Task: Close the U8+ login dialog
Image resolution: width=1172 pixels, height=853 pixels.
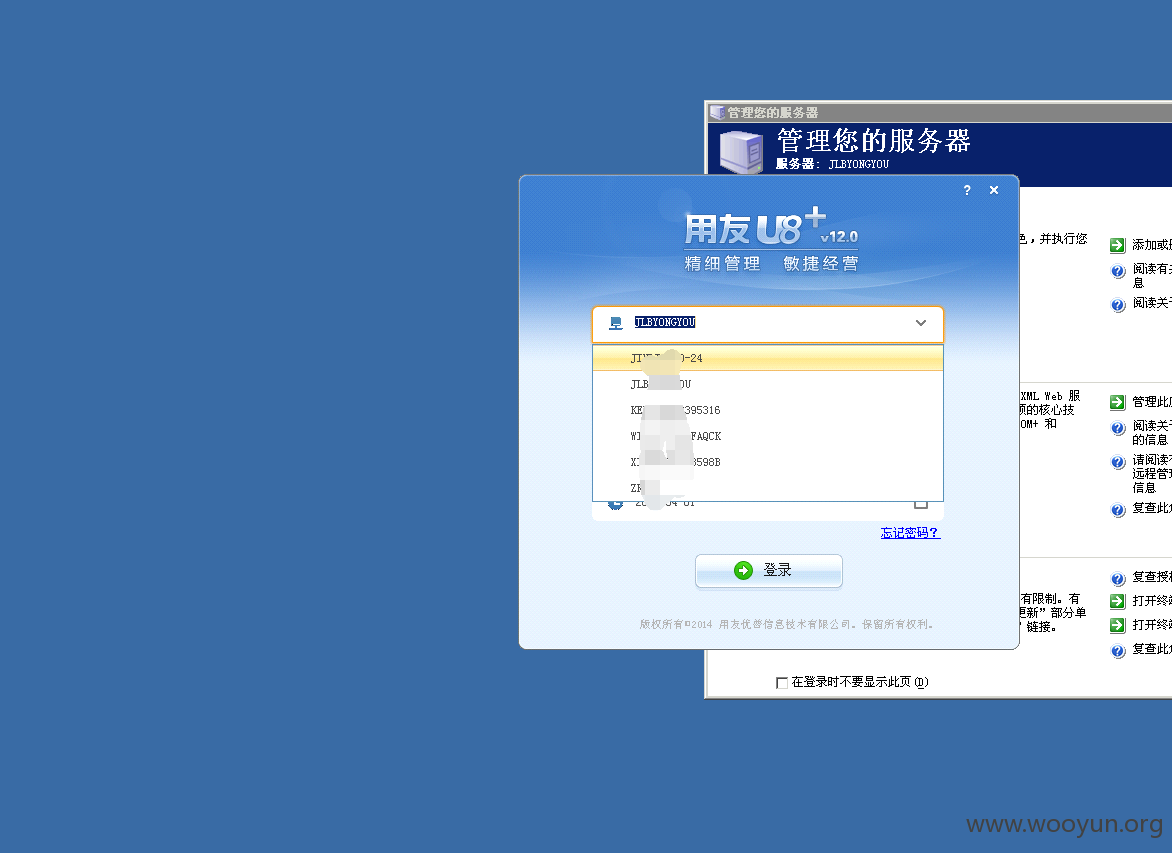Action: pyautogui.click(x=993, y=190)
